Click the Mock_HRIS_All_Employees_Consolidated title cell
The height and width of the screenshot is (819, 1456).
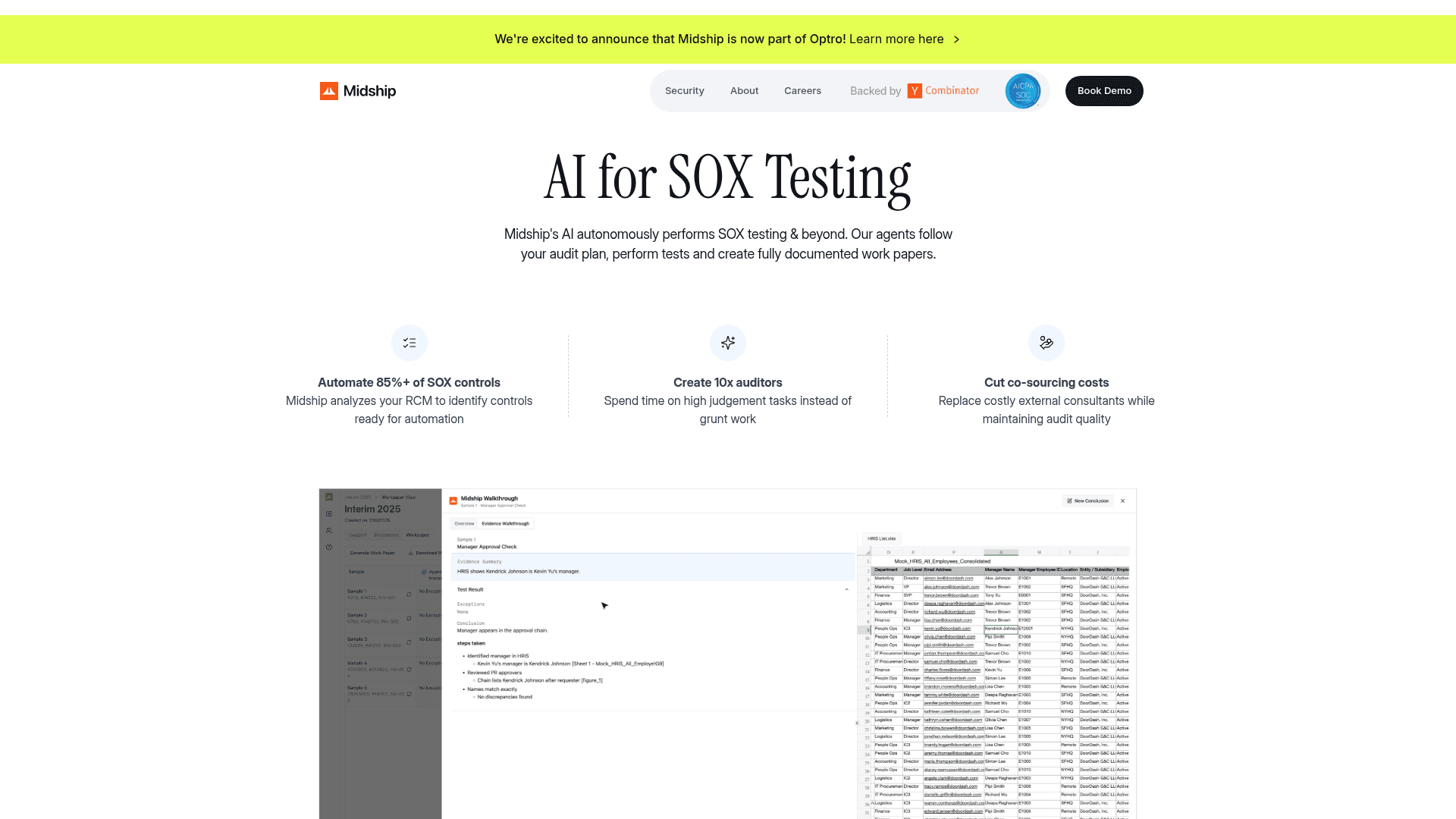(x=942, y=562)
